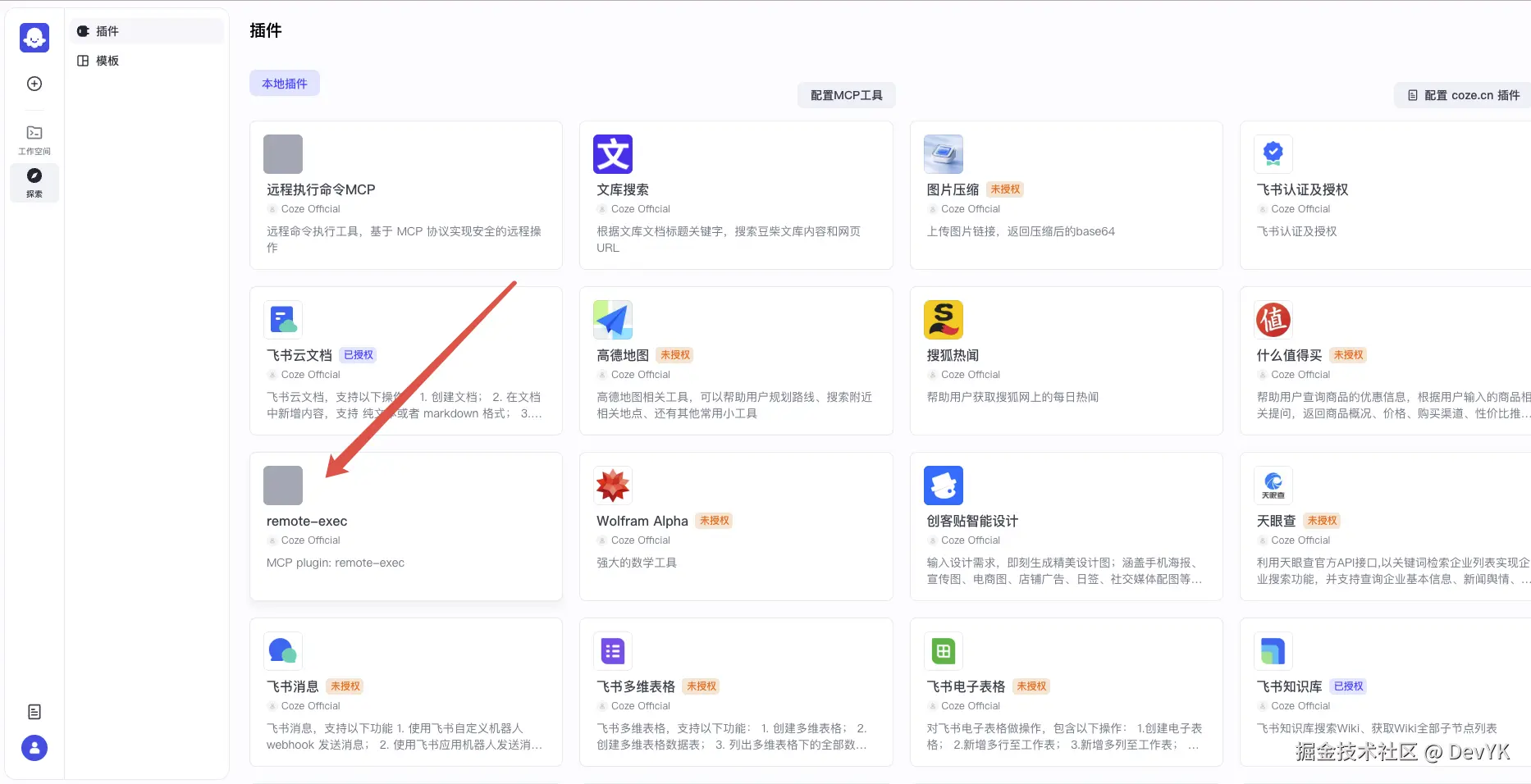Click the 天眼查 plugin title
This screenshot has height=784, width=1531.
click(1276, 521)
